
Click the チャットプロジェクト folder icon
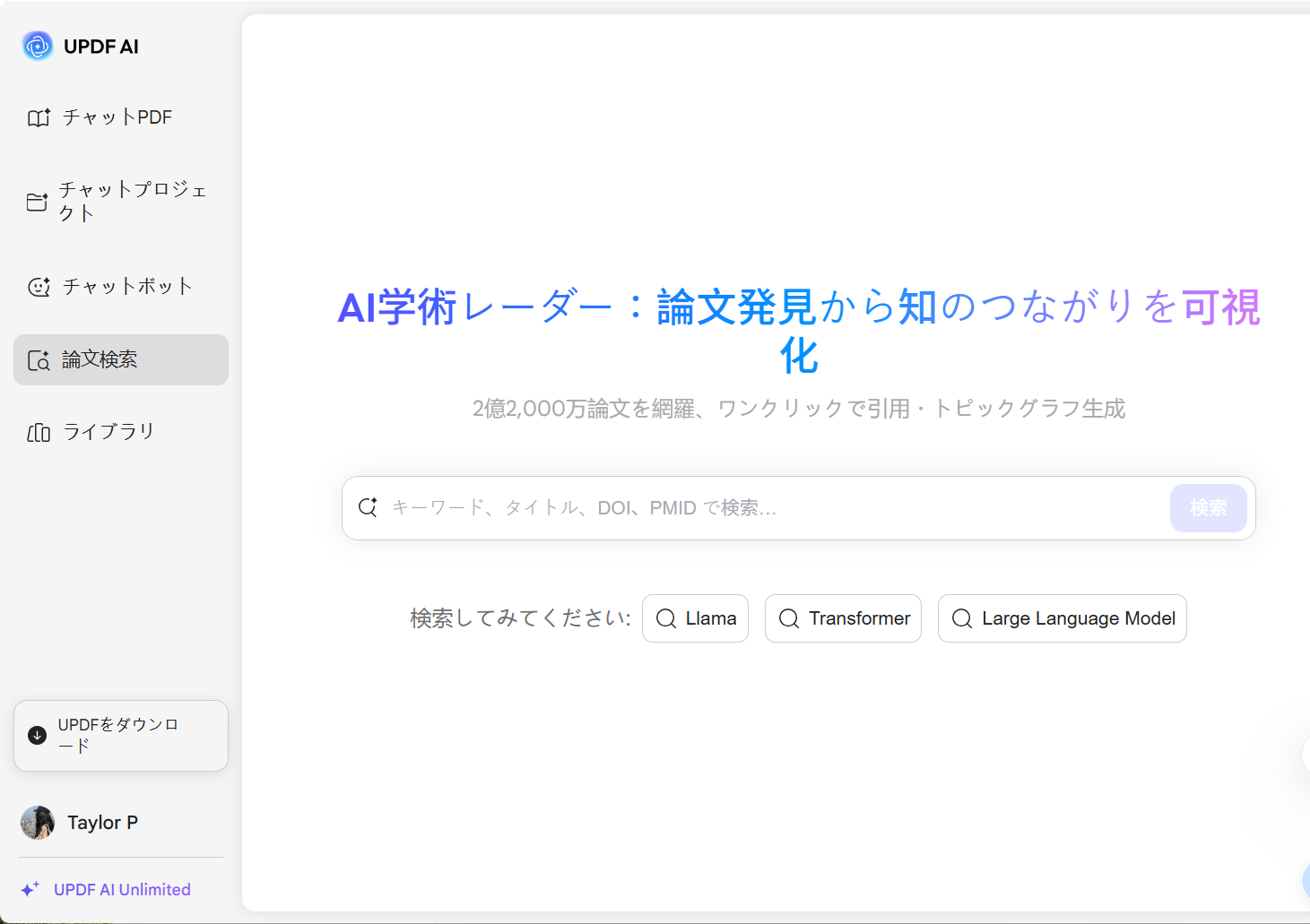pyautogui.click(x=37, y=202)
